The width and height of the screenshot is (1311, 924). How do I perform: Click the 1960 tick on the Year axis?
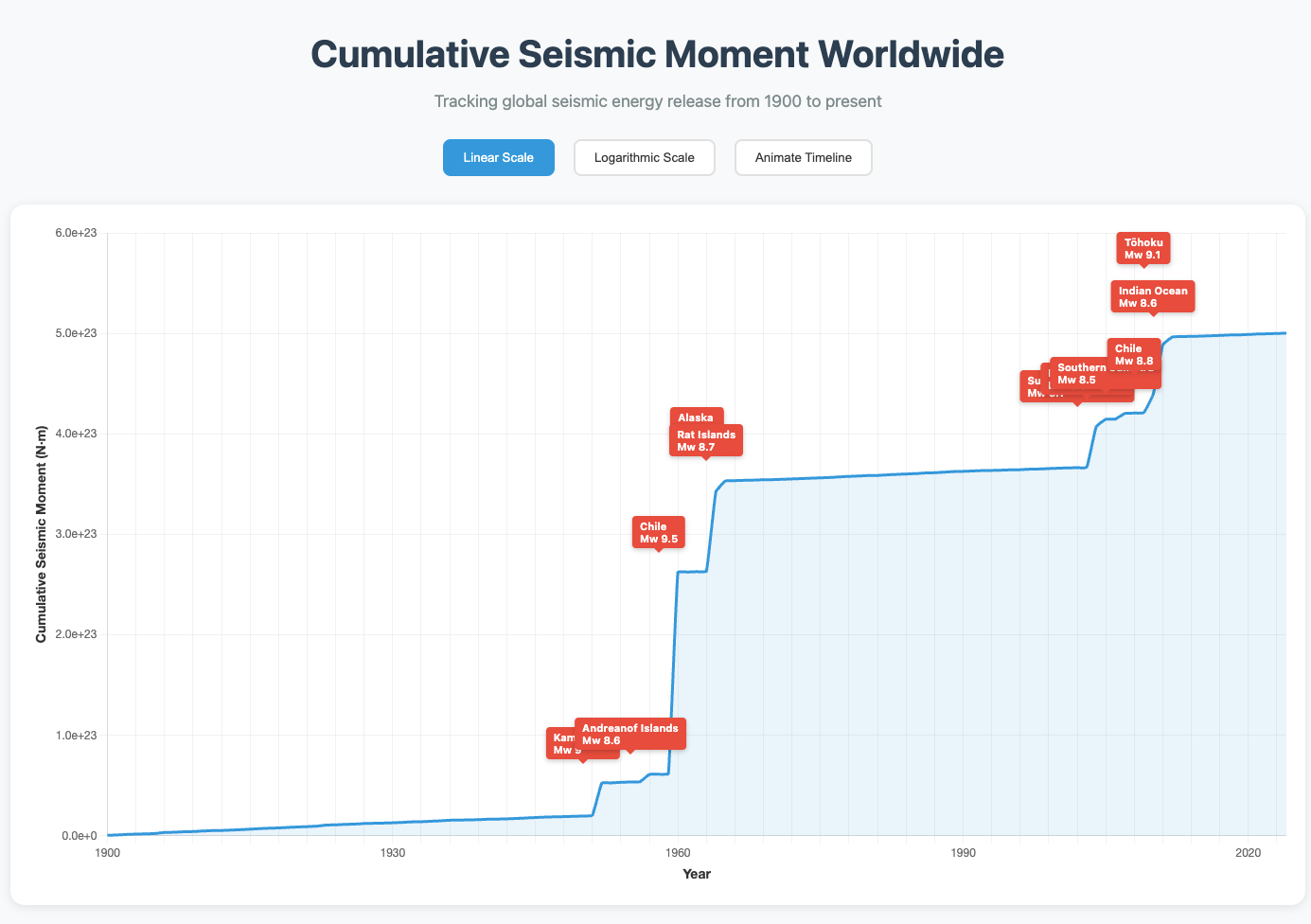[x=678, y=853]
